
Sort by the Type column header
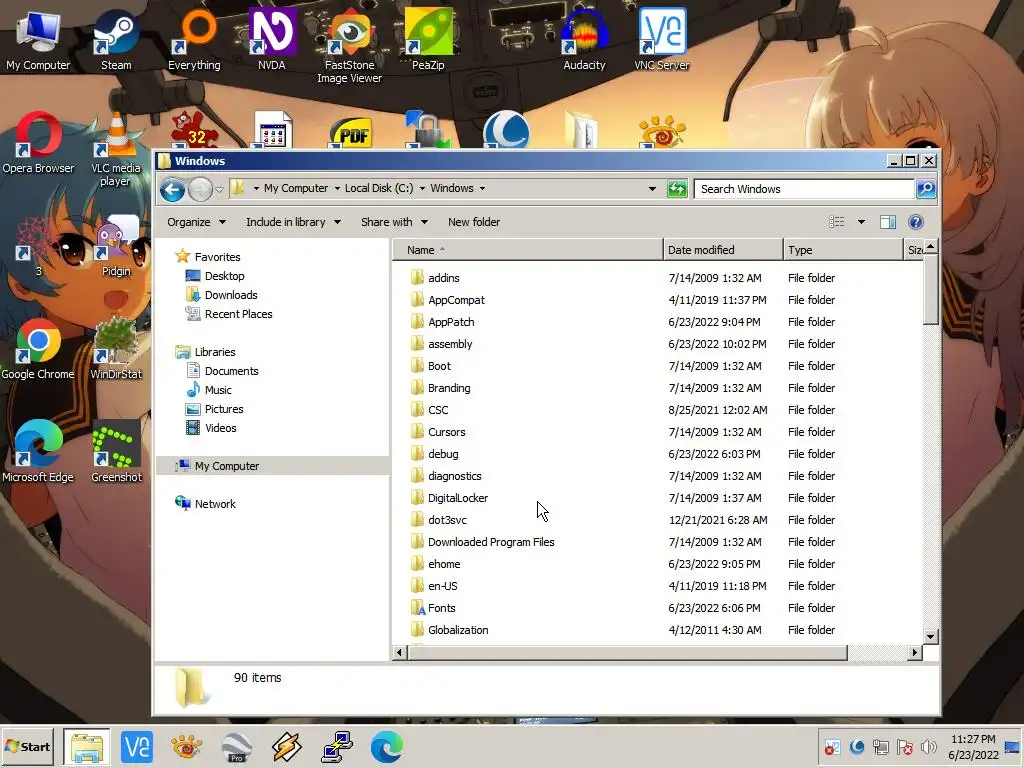pos(843,250)
